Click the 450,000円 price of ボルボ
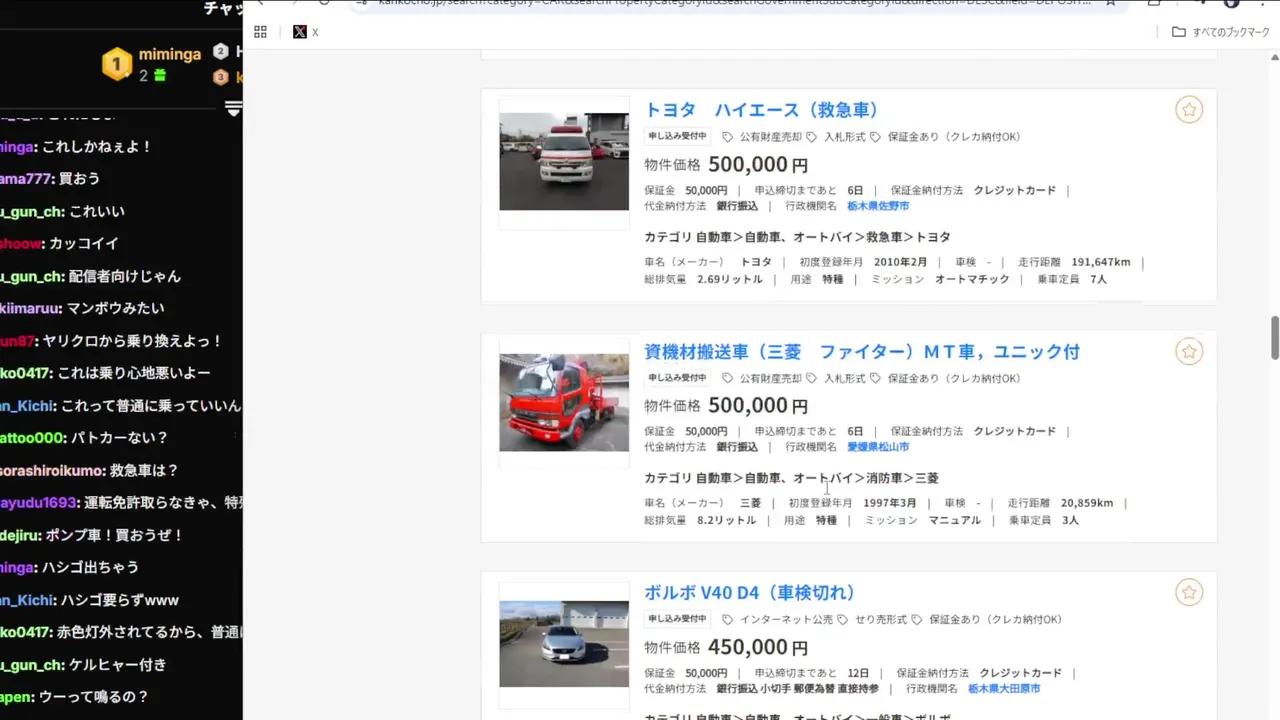 click(758, 648)
